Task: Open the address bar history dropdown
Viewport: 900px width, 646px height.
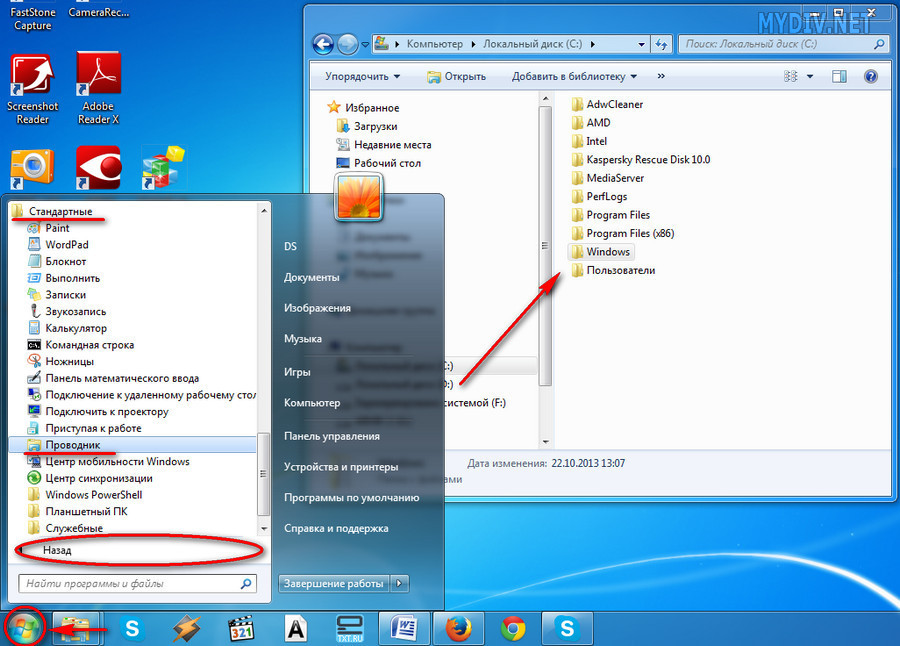Action: (x=641, y=44)
